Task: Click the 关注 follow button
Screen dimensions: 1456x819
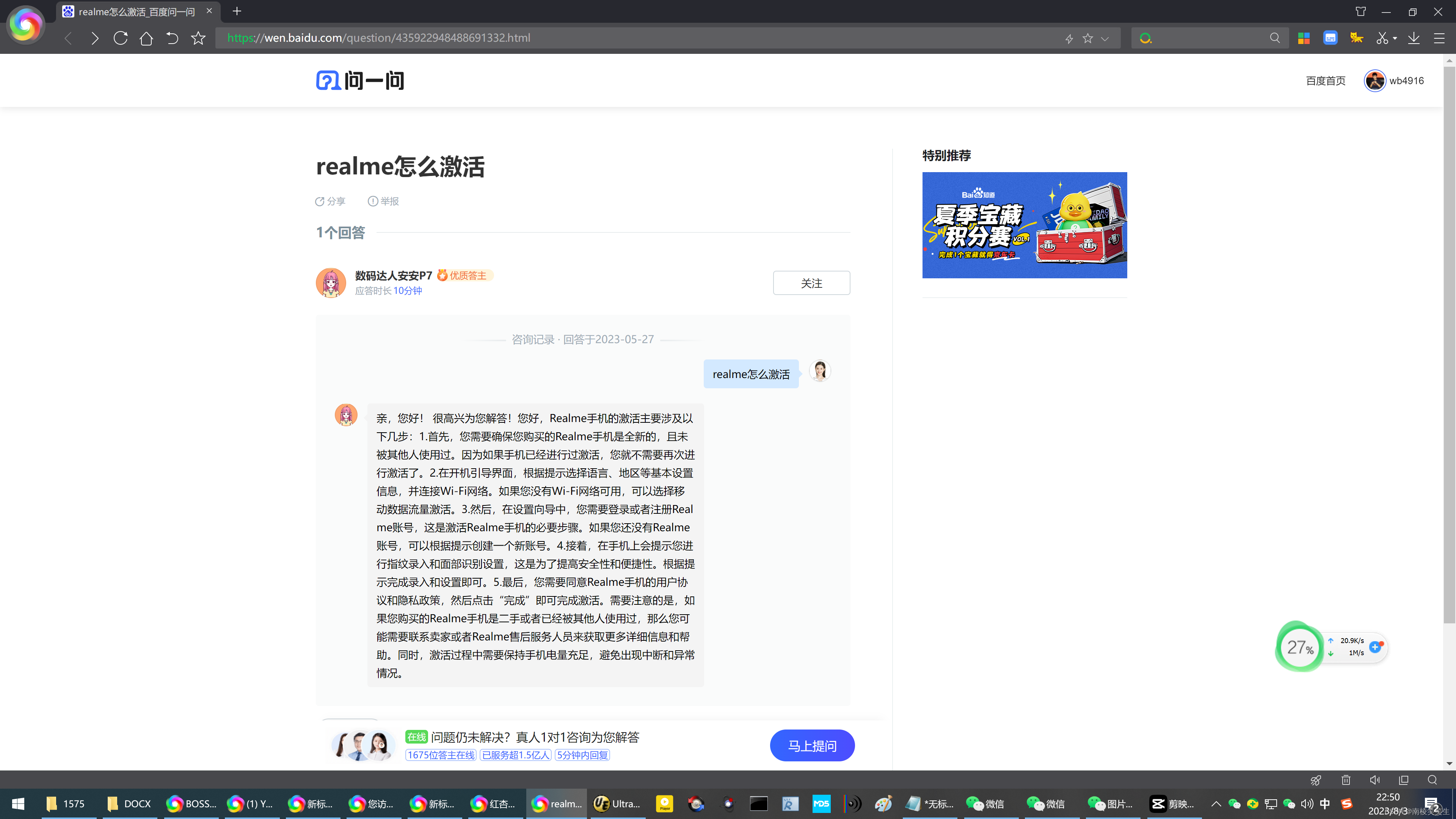Action: click(x=811, y=282)
